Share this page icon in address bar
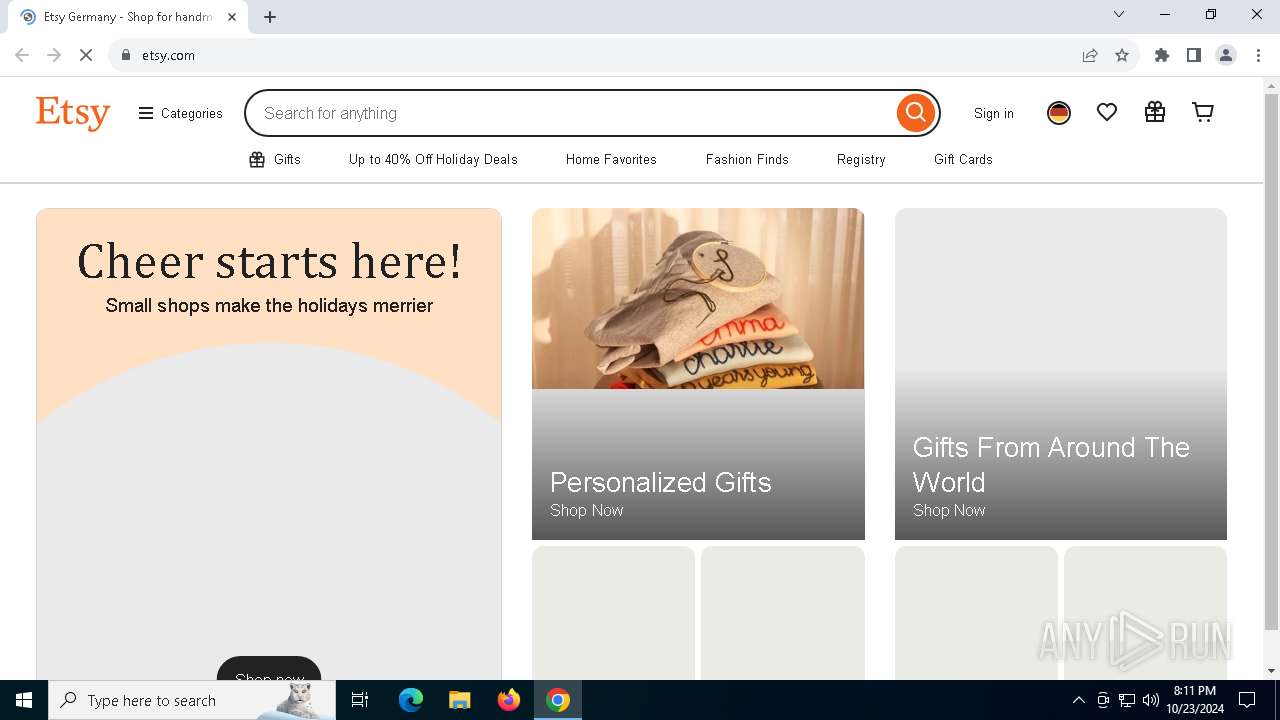This screenshot has height=720, width=1280. 1090,55
